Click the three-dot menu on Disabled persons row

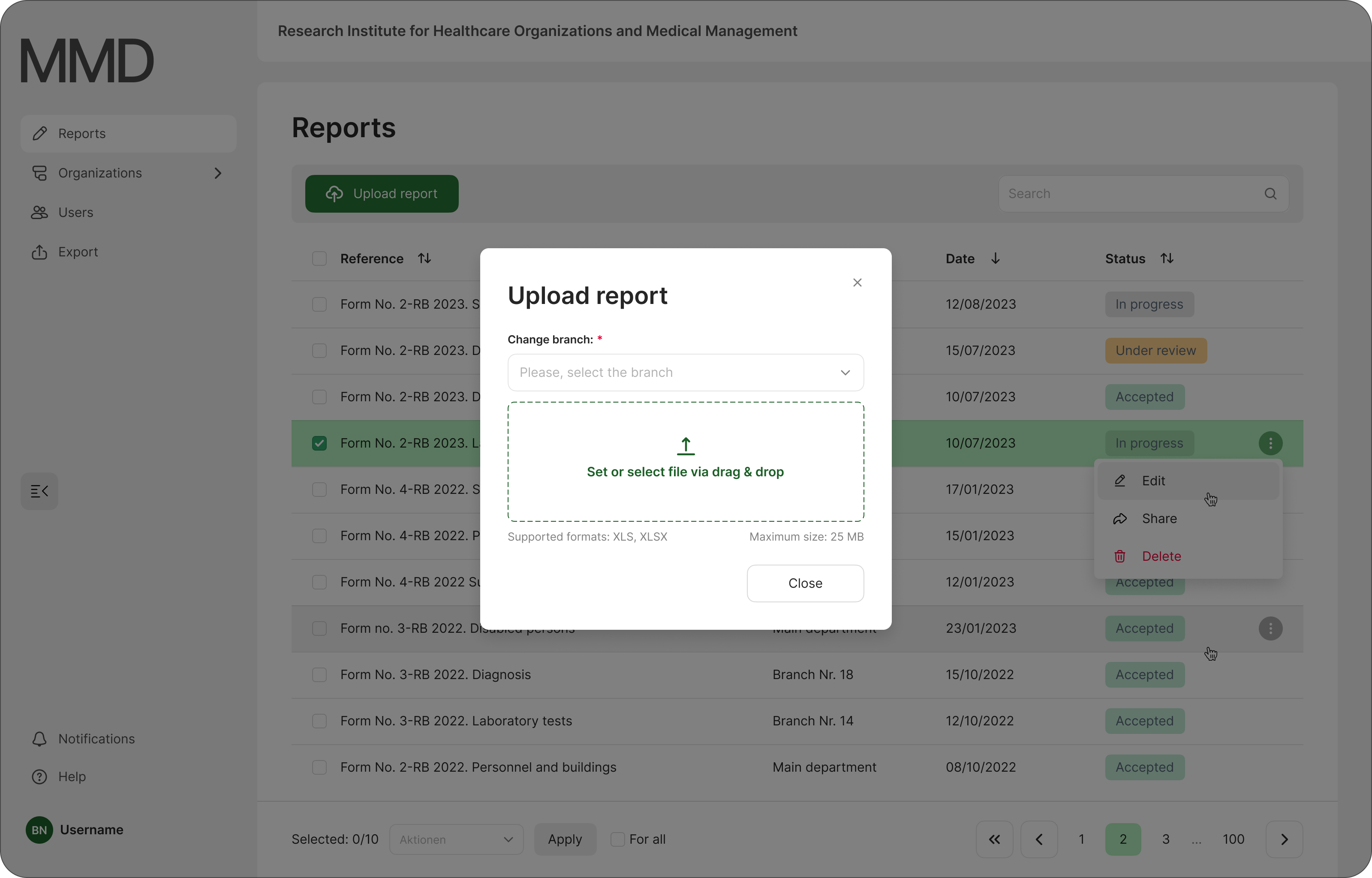point(1270,628)
